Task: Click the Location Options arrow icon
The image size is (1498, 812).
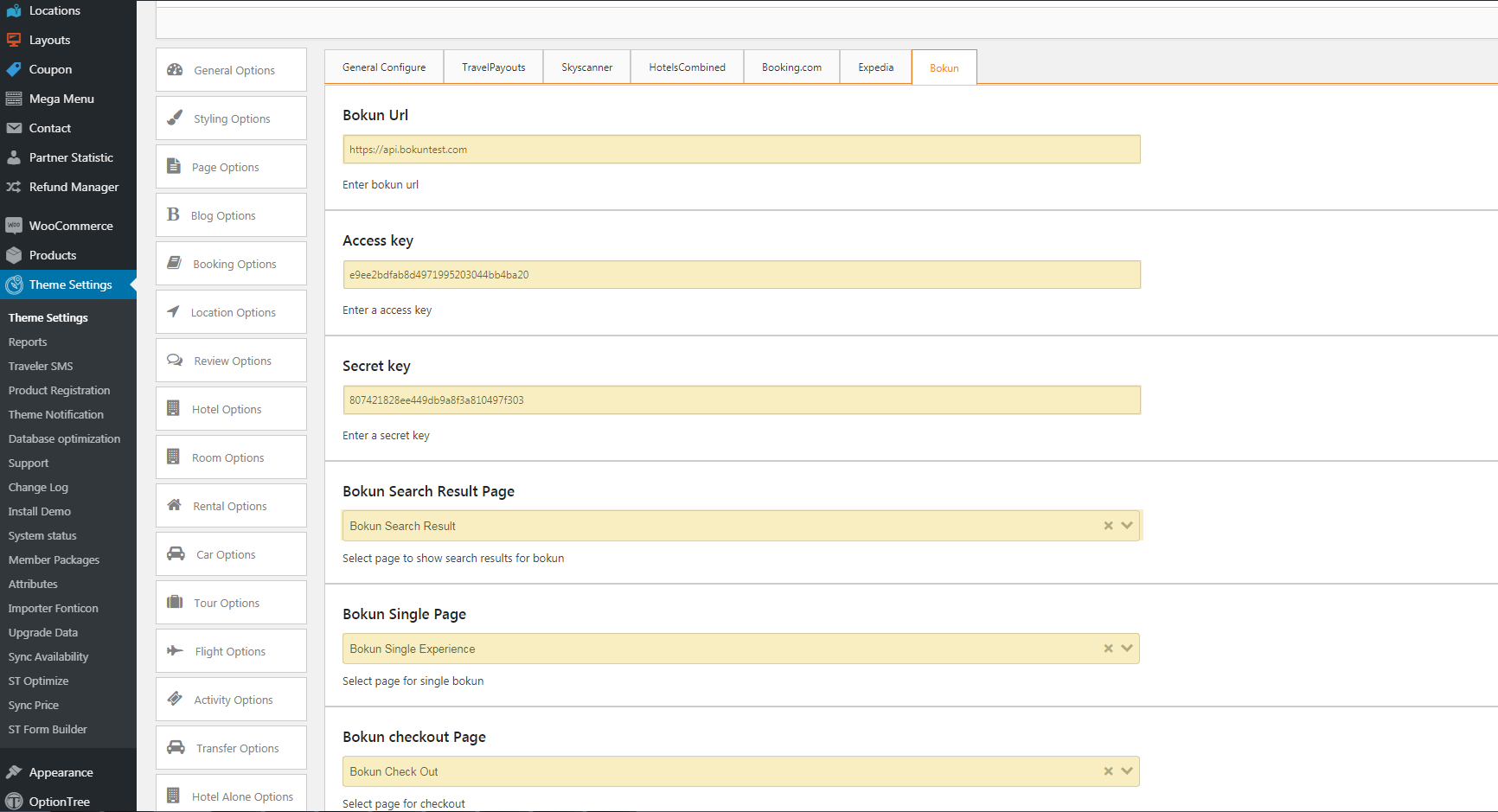Action: [173, 311]
